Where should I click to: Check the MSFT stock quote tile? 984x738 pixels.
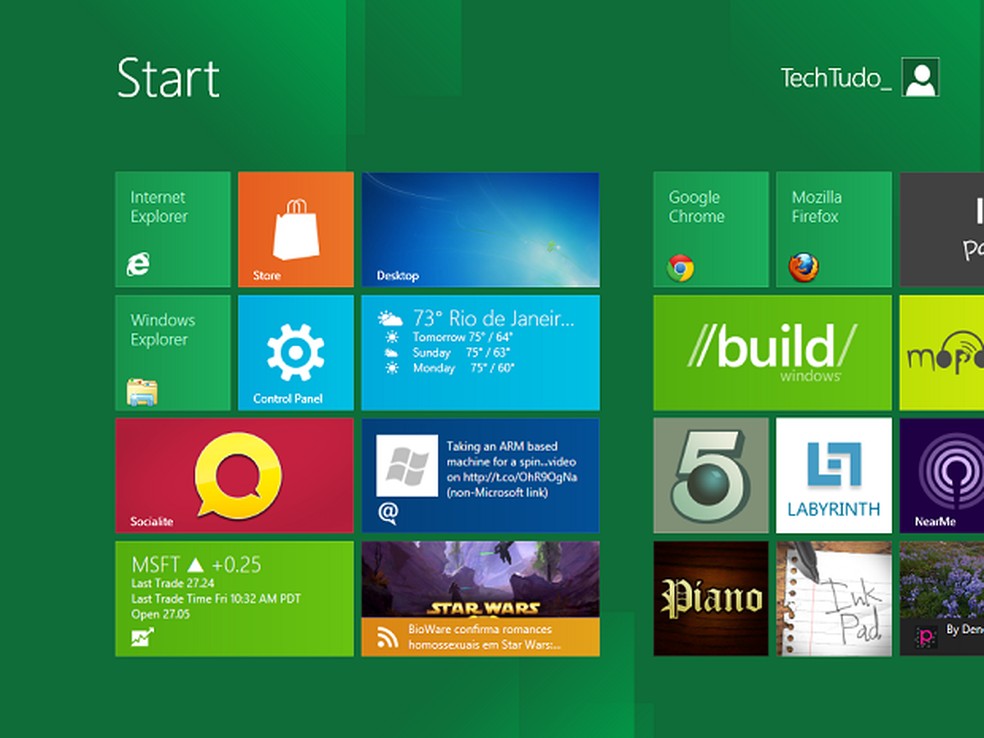click(x=233, y=598)
